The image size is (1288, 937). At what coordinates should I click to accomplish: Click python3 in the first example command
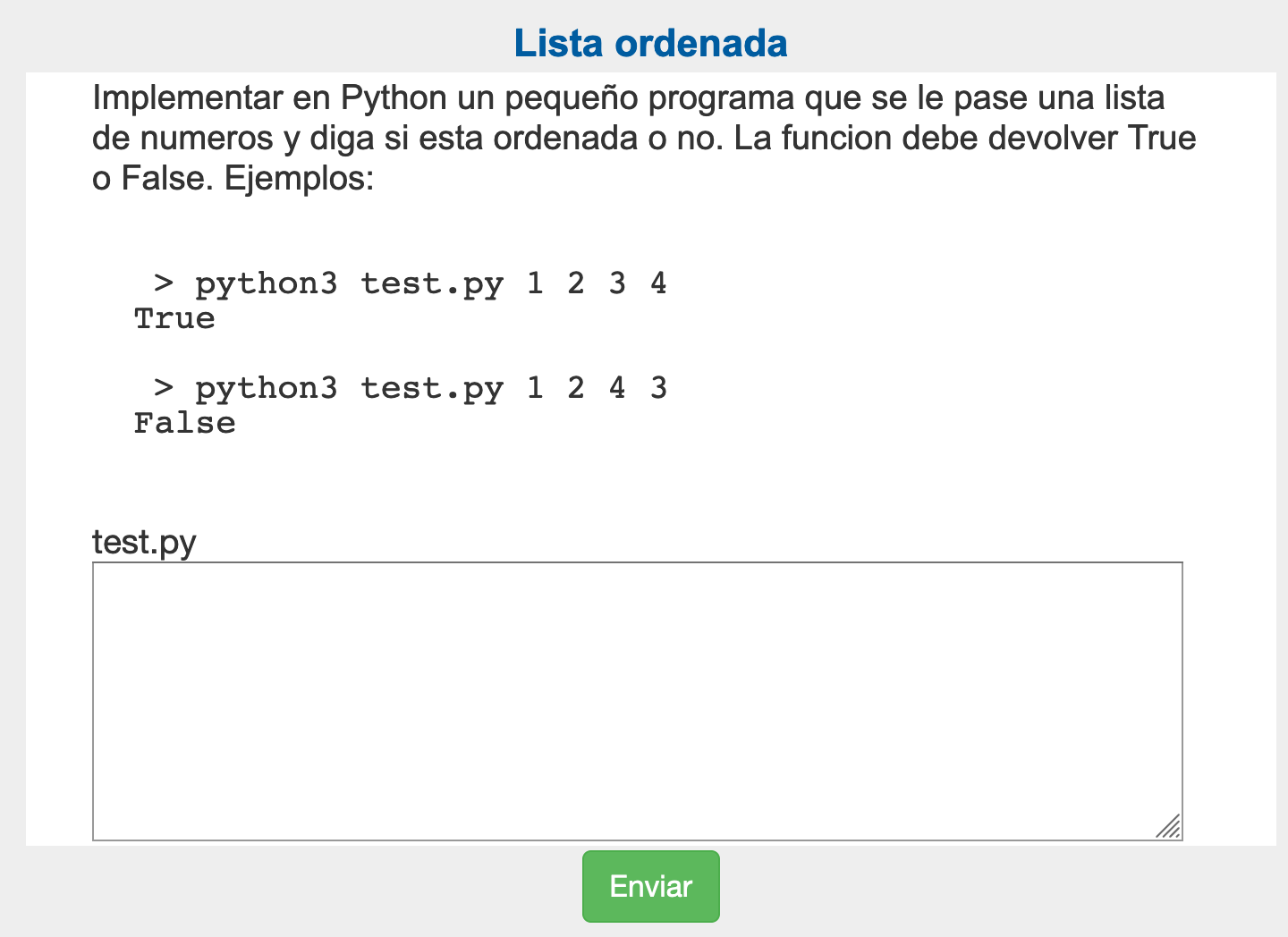[x=267, y=284]
